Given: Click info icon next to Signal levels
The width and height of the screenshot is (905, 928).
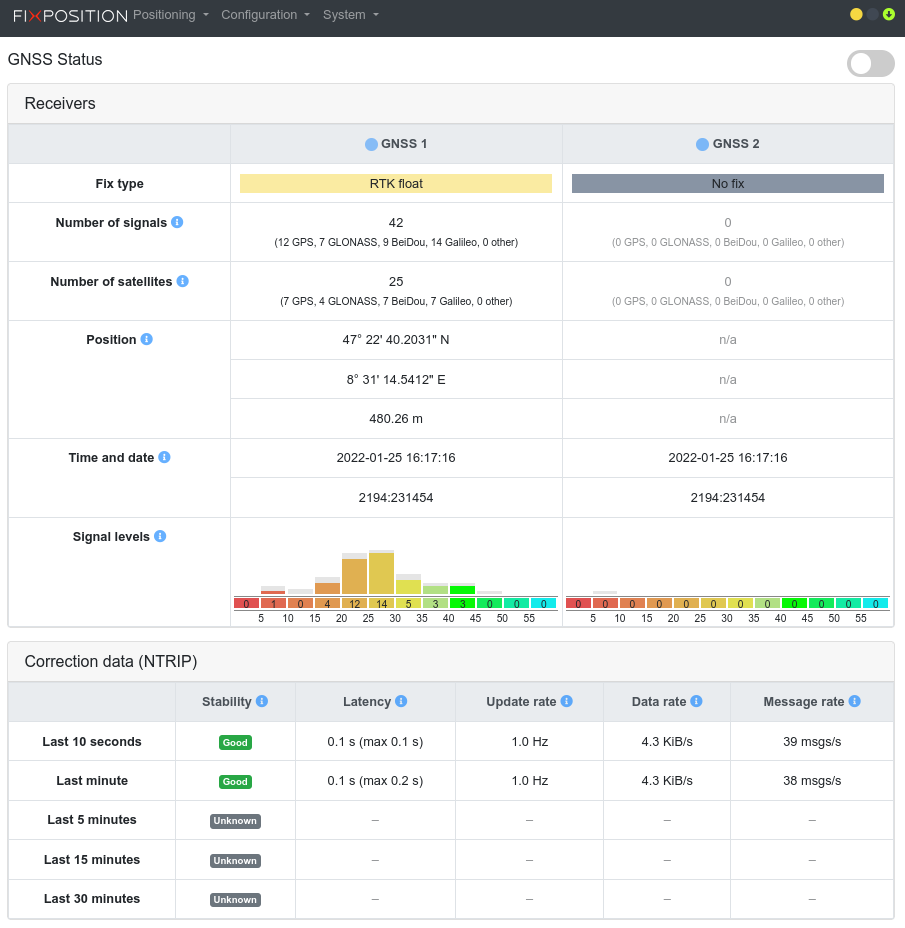Looking at the screenshot, I should tap(160, 536).
